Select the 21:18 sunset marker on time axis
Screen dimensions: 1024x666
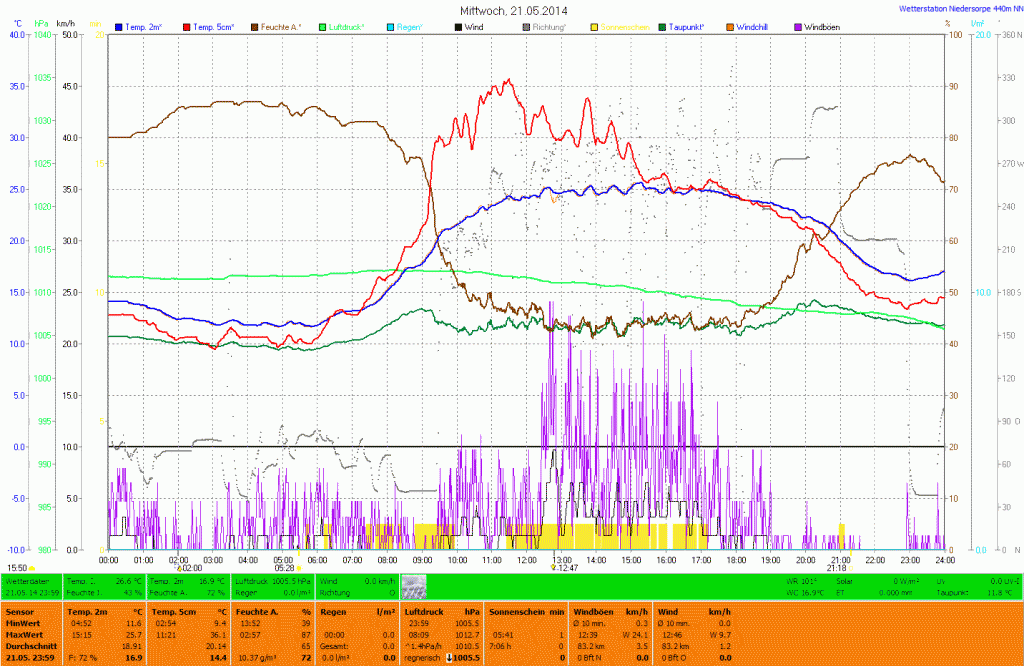tap(837, 568)
